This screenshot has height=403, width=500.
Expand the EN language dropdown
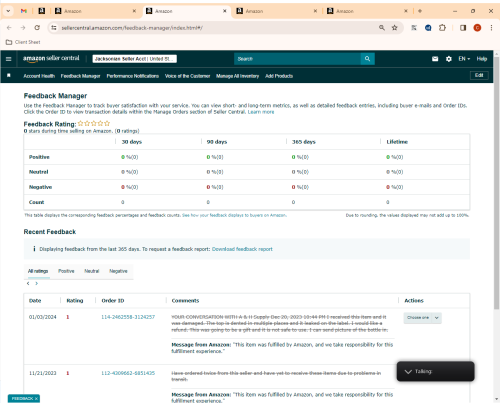point(464,59)
